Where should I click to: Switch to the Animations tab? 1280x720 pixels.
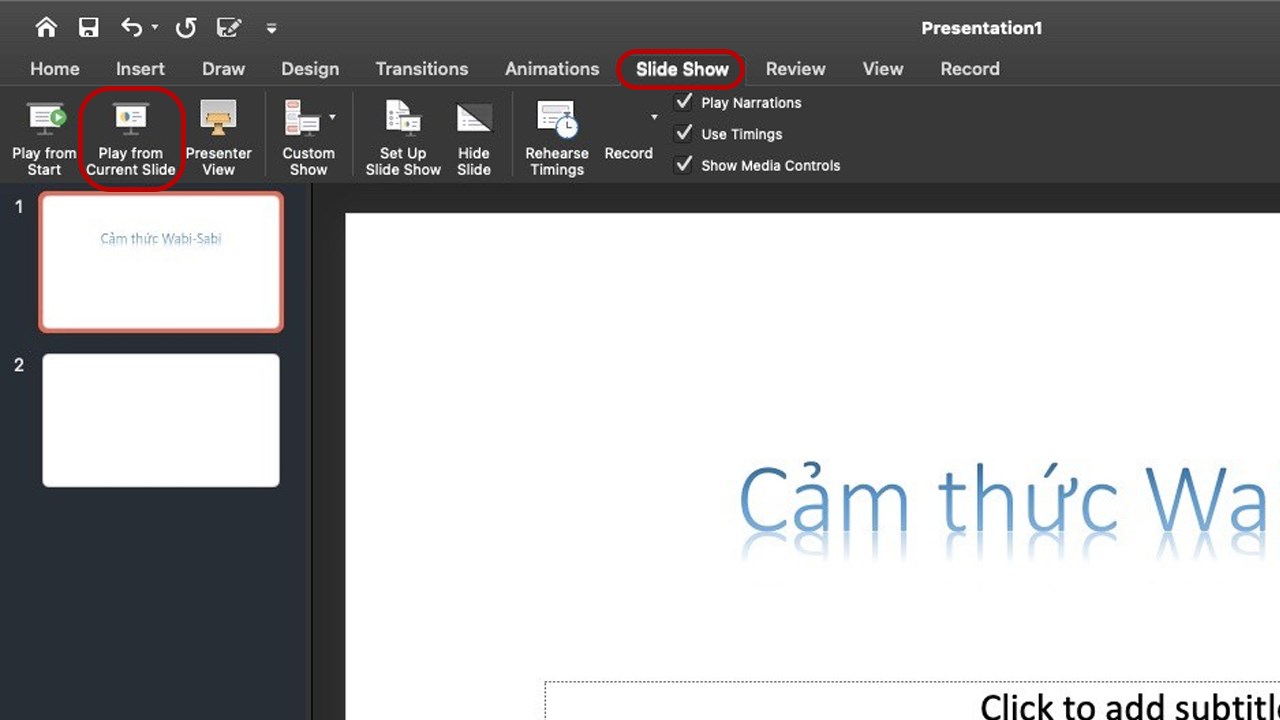(x=552, y=69)
